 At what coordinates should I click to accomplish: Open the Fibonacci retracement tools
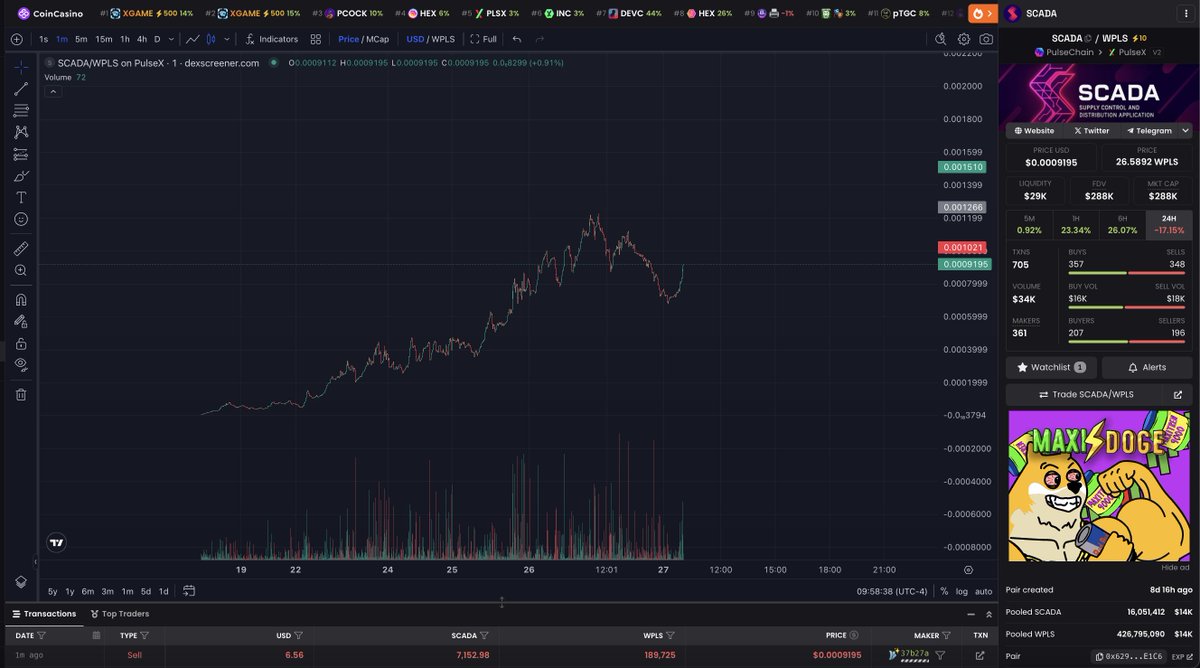pos(21,110)
